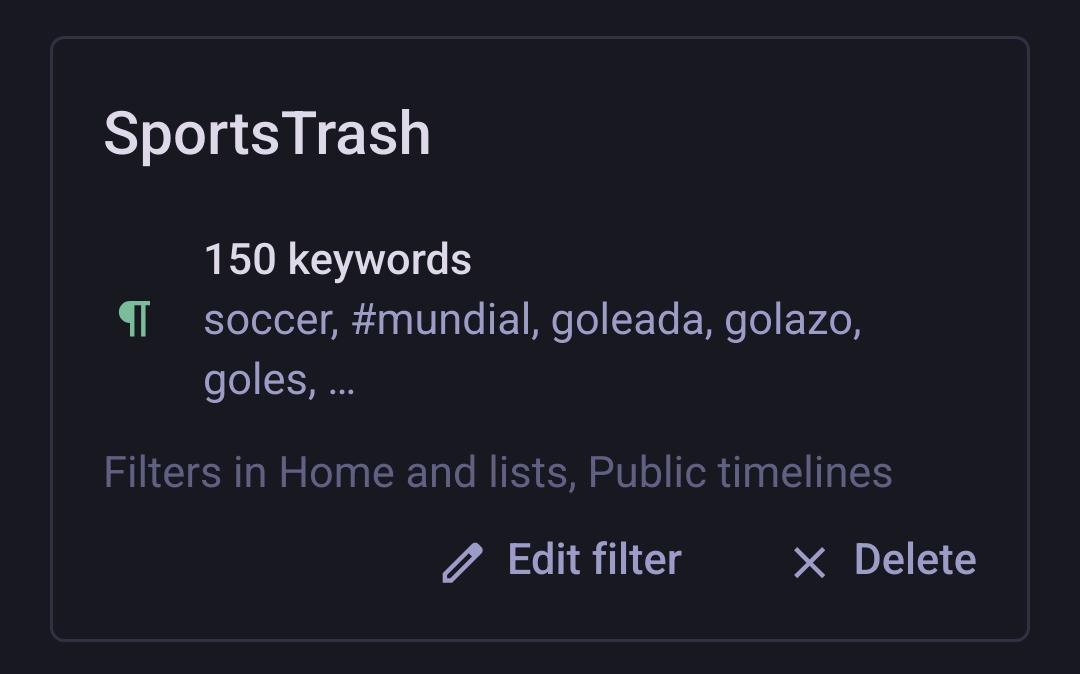Image resolution: width=1080 pixels, height=674 pixels.
Task: Expand the truncated keyword list ellipsis
Action: [341, 382]
